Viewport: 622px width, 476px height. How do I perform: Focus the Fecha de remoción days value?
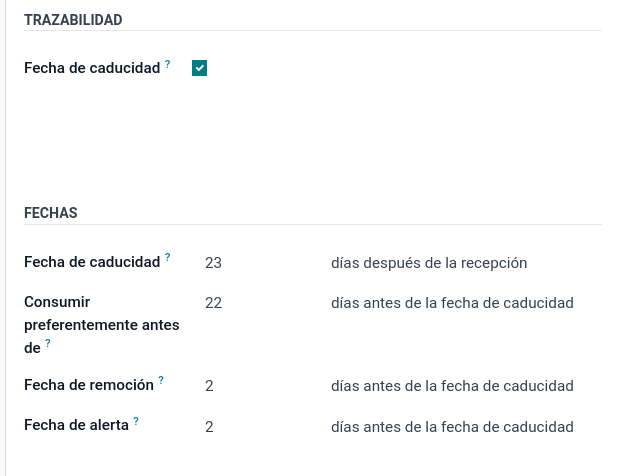[x=262, y=386]
